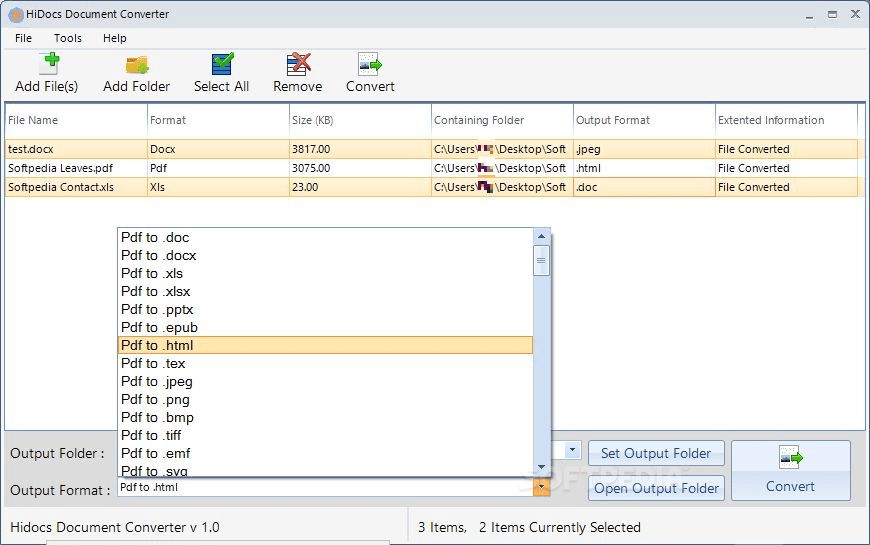Choose highlighted Pdf to .html option

coord(325,345)
